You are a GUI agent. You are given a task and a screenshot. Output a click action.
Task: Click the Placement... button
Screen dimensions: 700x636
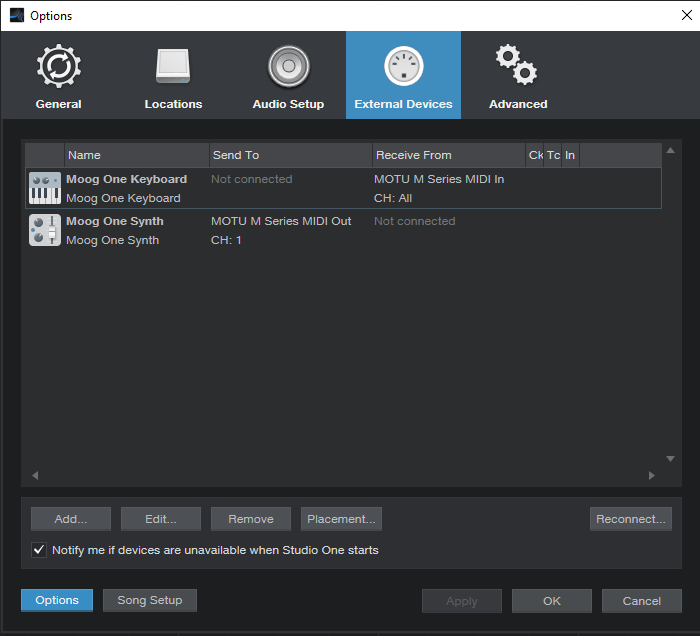341,519
